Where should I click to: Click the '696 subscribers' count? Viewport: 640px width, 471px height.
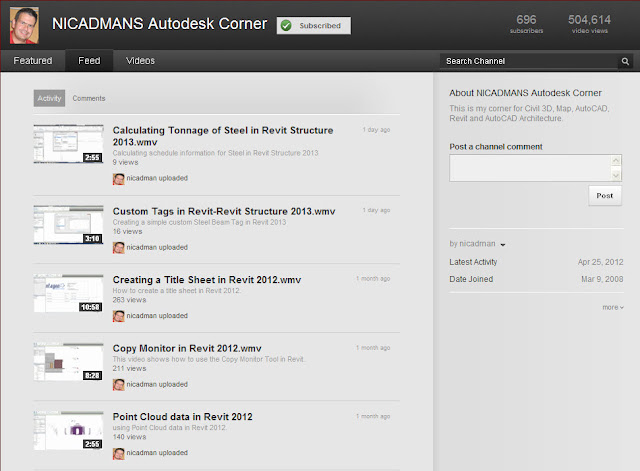coord(527,24)
